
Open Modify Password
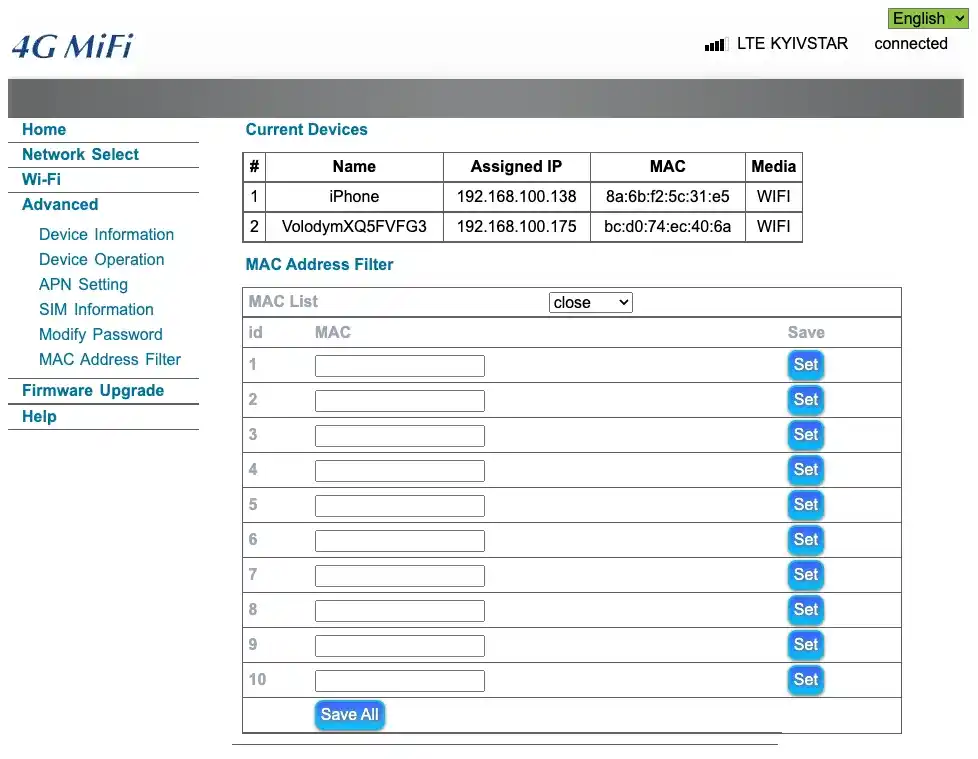pyautogui.click(x=100, y=334)
